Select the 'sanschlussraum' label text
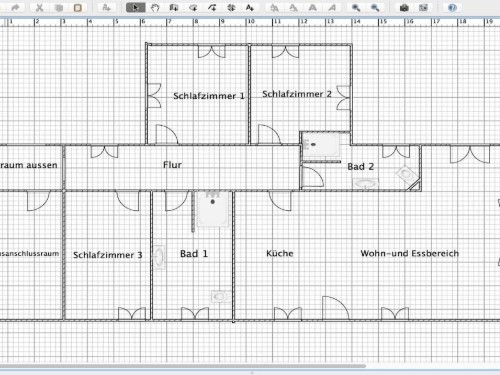Screen dimensions: 500x375 pos(29,253)
